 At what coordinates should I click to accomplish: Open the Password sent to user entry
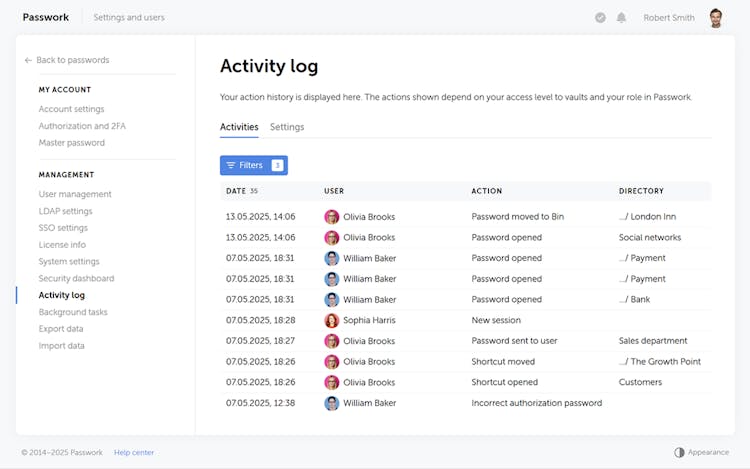[x=516, y=341]
